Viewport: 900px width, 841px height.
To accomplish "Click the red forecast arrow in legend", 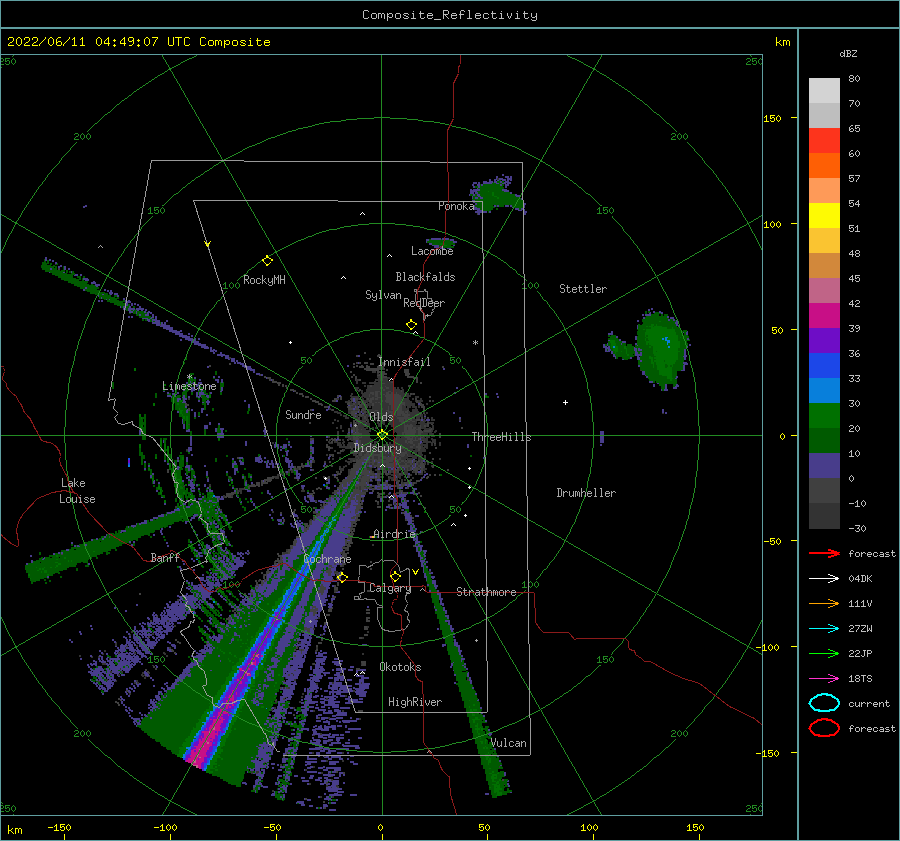I will click(x=824, y=553).
